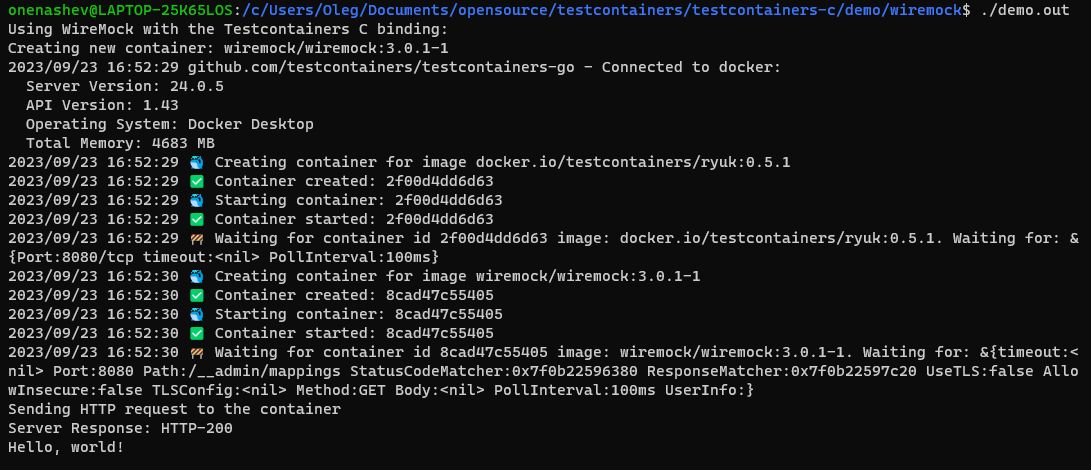Click the 'onenashev@LAPTOP-25K65LOS' prompt user text

[x=121, y=10]
